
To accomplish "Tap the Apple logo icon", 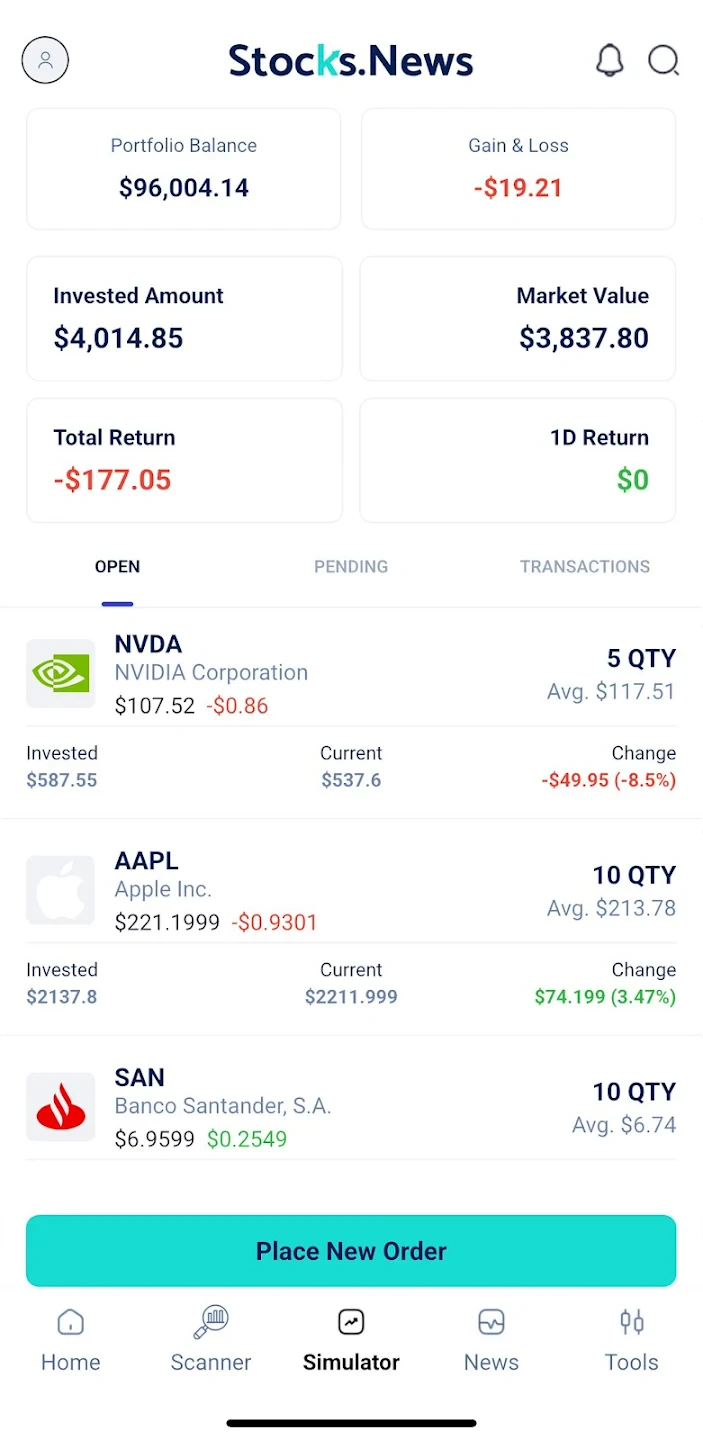I will (x=61, y=890).
